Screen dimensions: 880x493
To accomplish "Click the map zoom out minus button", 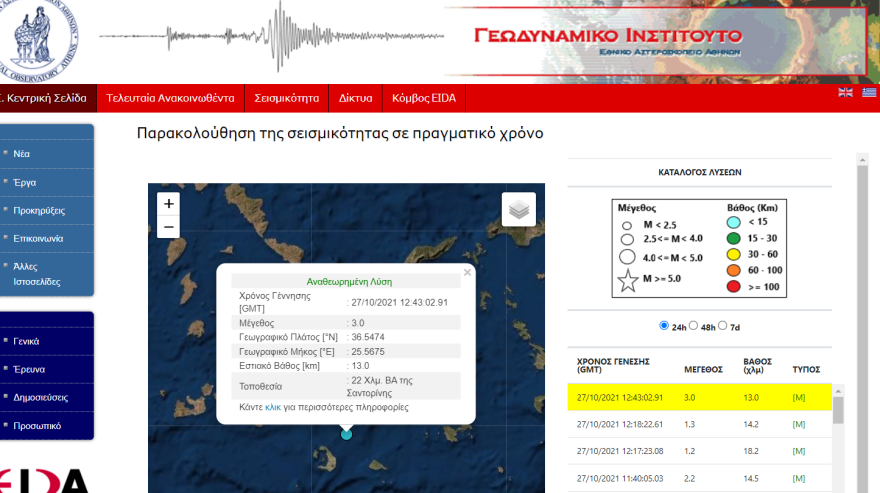I will (169, 228).
